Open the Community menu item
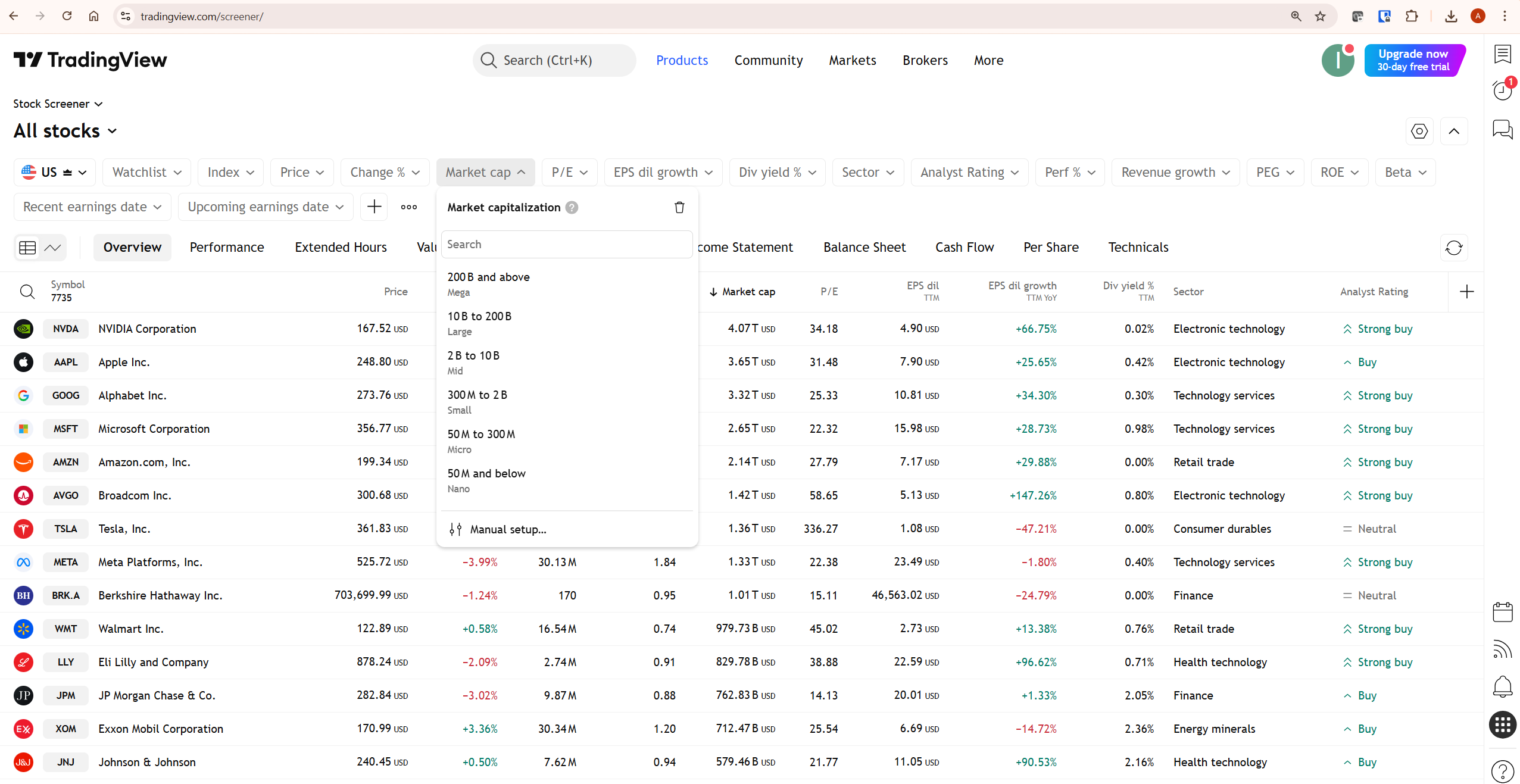Image resolution: width=1520 pixels, height=784 pixels. point(768,60)
